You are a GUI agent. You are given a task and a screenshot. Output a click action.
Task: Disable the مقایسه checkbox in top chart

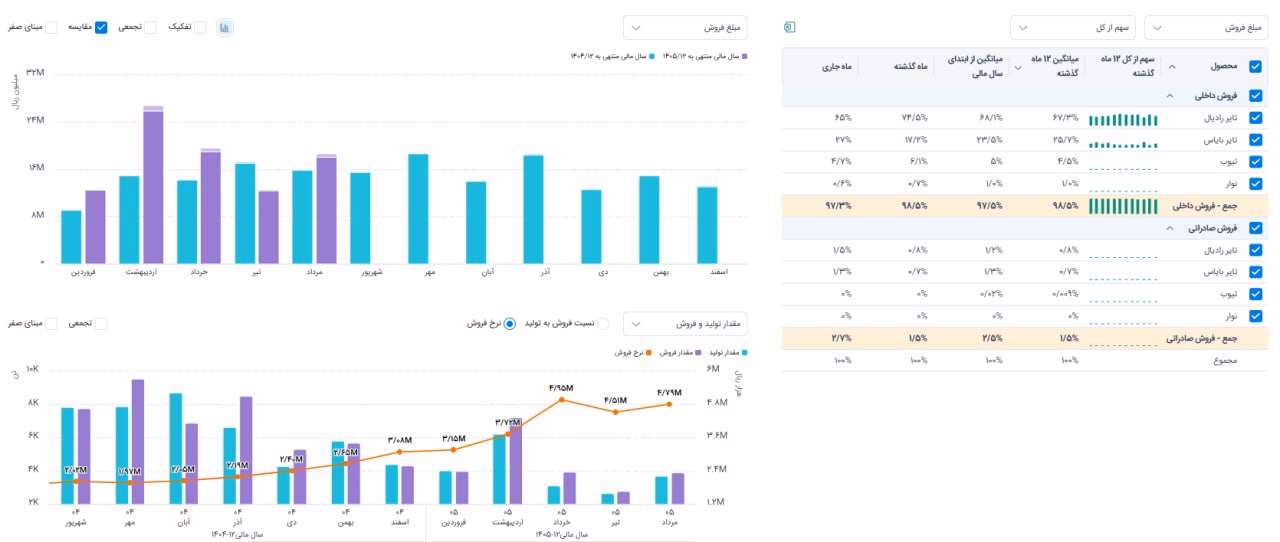click(101, 27)
